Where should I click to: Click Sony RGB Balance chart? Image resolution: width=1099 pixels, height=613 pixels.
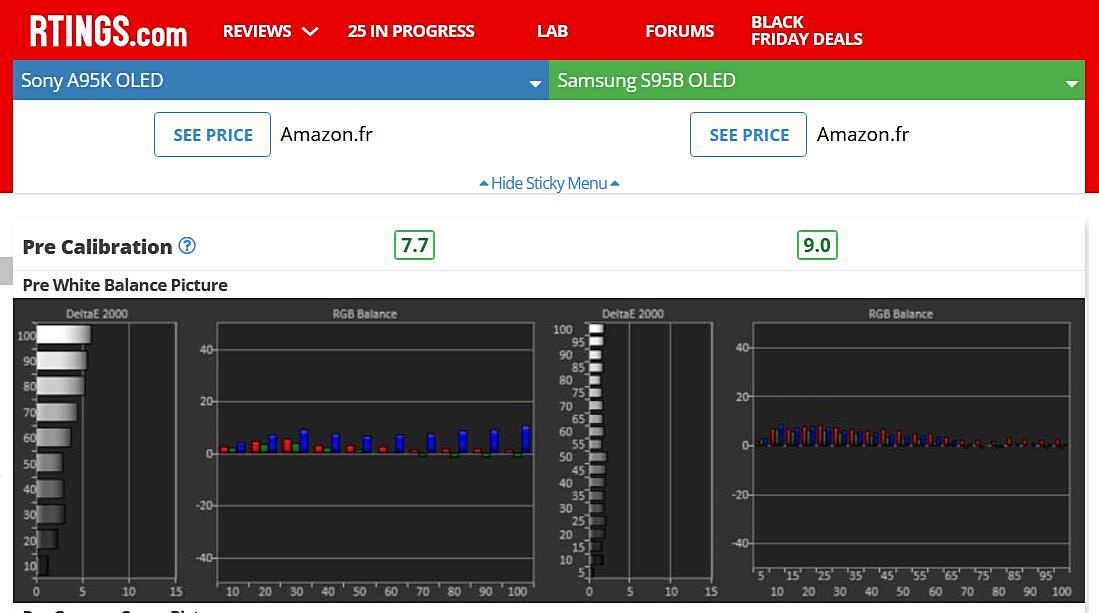click(x=365, y=453)
